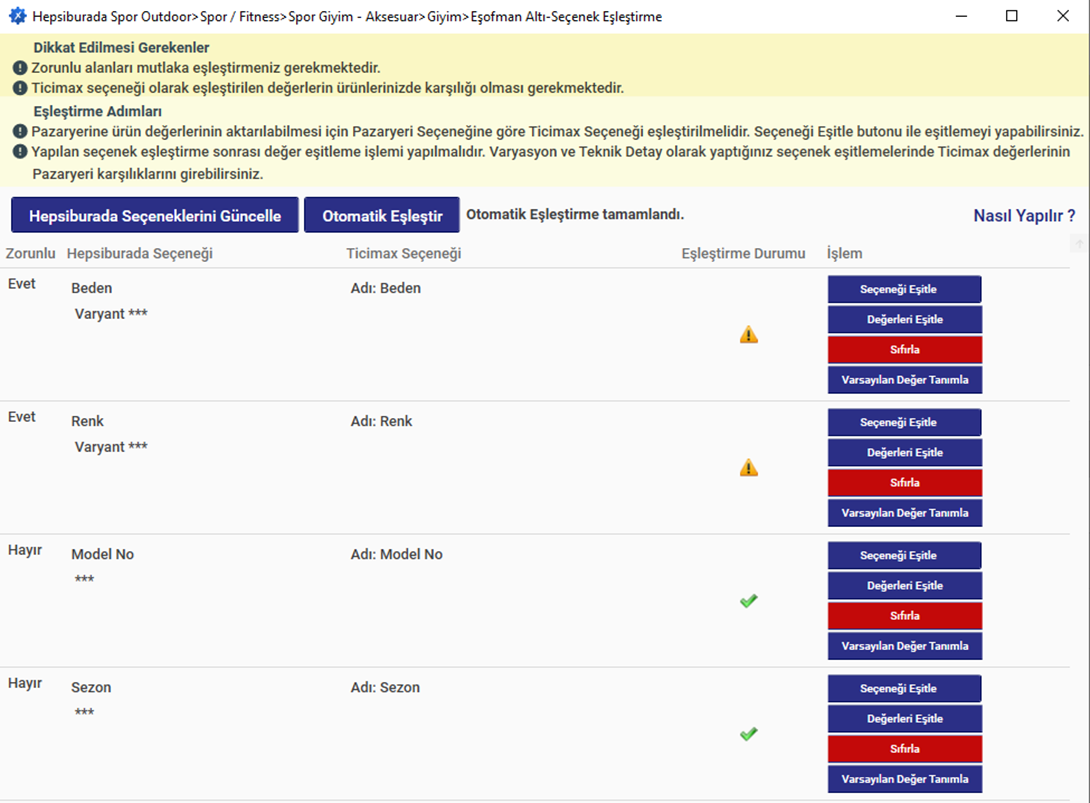
Task: Open Varsayılan Değer Tanımla for Model No
Action: click(904, 647)
